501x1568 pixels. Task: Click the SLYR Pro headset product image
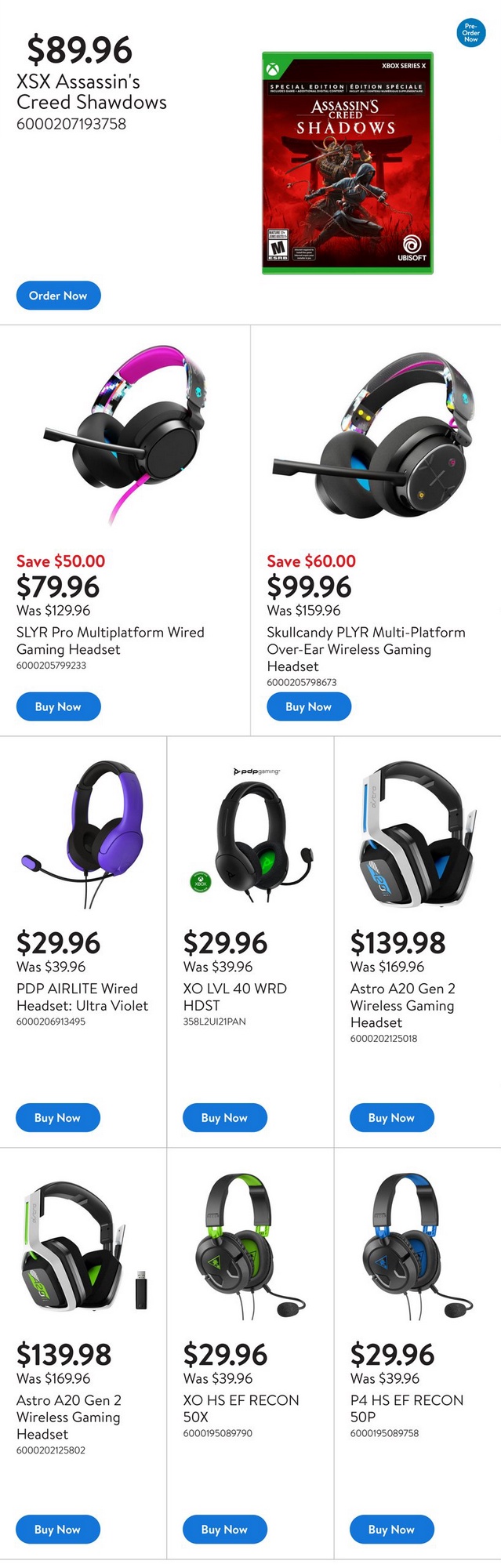(125, 434)
